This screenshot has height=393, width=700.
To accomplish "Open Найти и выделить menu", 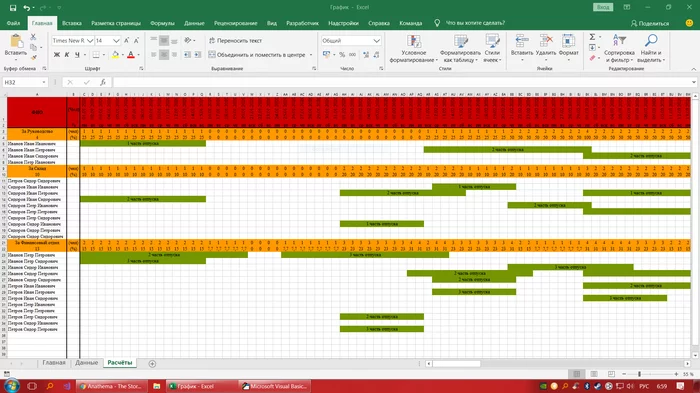I will tap(651, 49).
